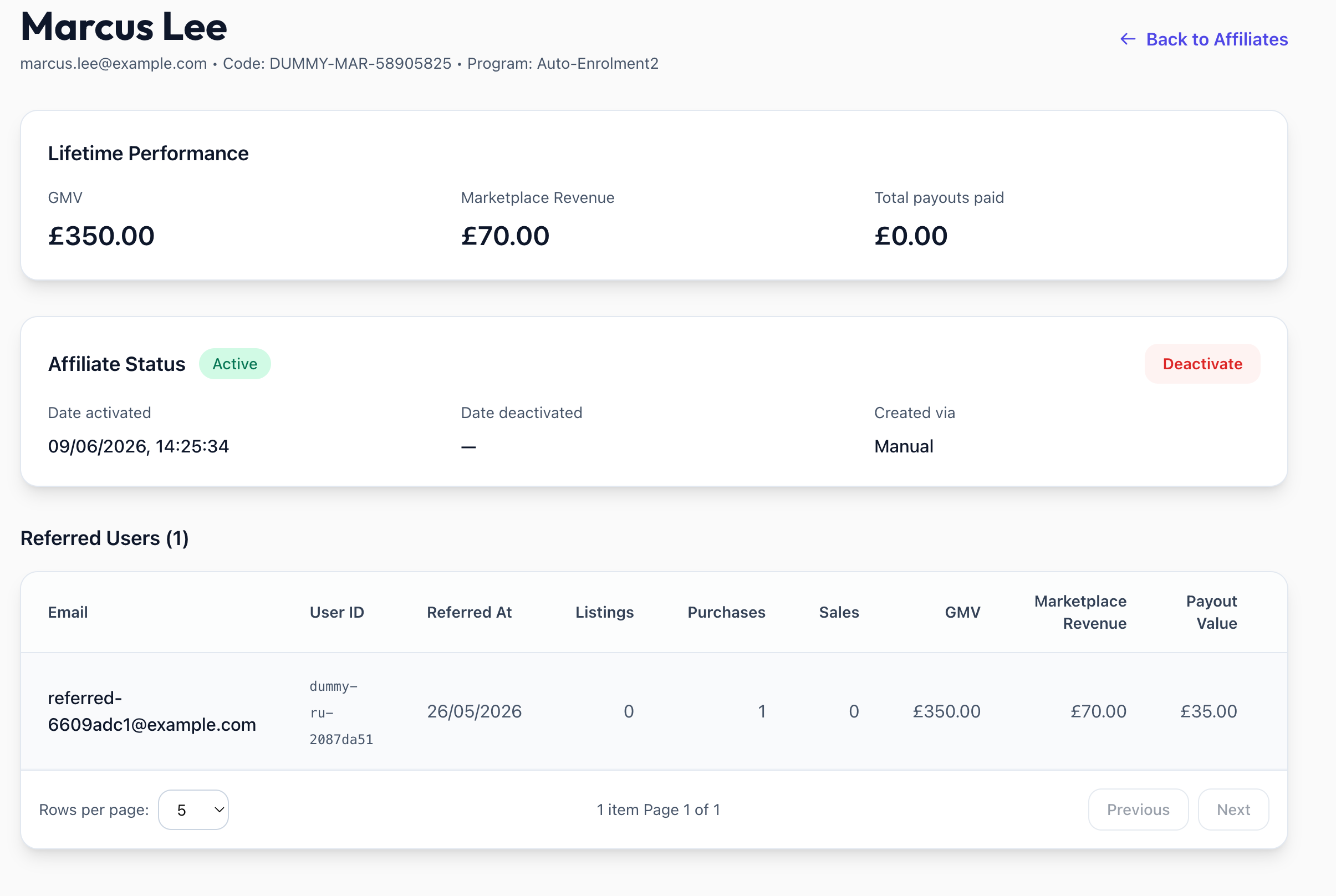Select the Email column header

point(68,612)
